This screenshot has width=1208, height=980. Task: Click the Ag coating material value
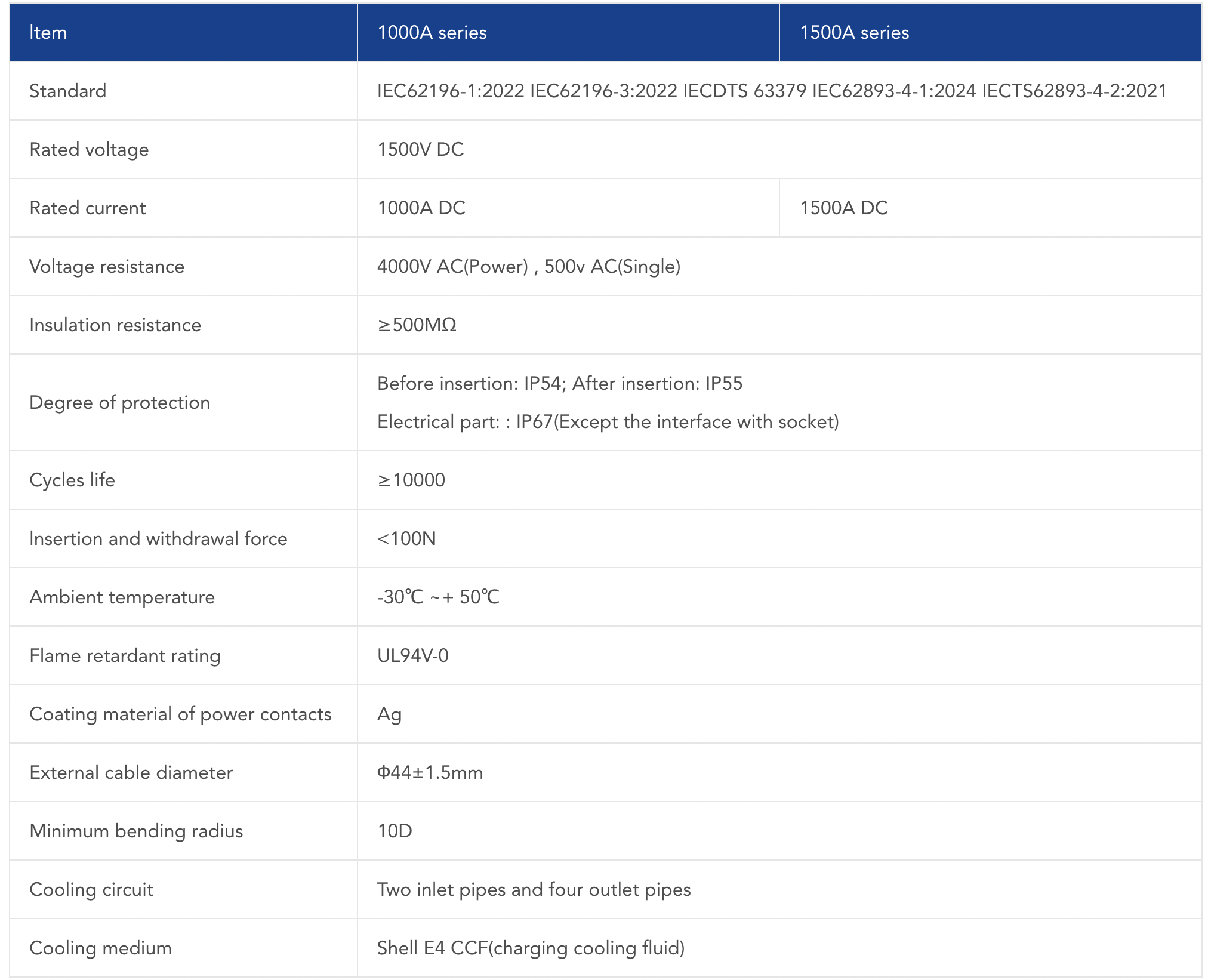(x=390, y=714)
